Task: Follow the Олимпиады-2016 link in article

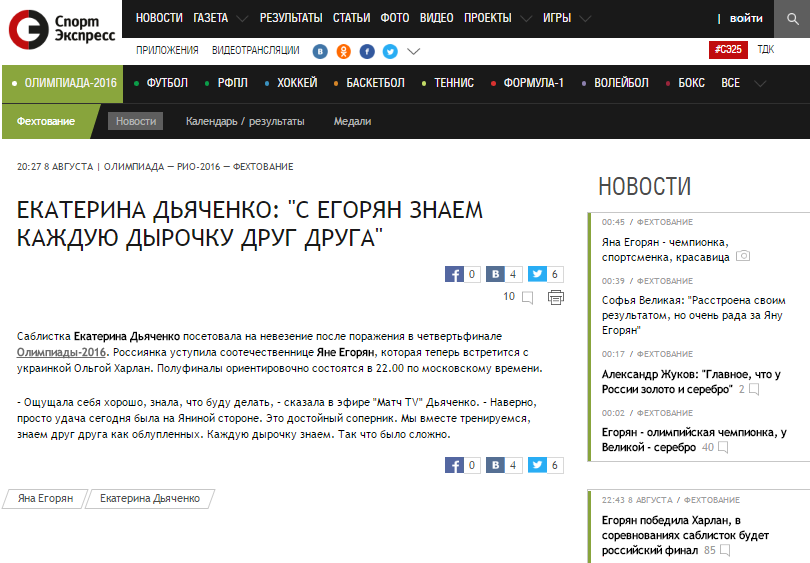Action: 62,352
